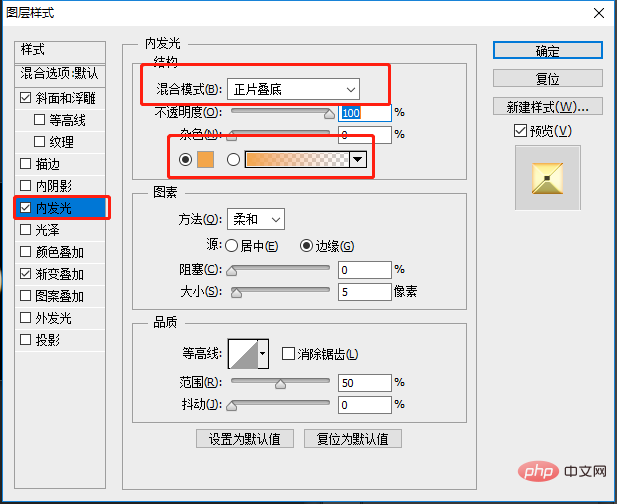
Task: Select the 样式 list header
Action: 60,52
